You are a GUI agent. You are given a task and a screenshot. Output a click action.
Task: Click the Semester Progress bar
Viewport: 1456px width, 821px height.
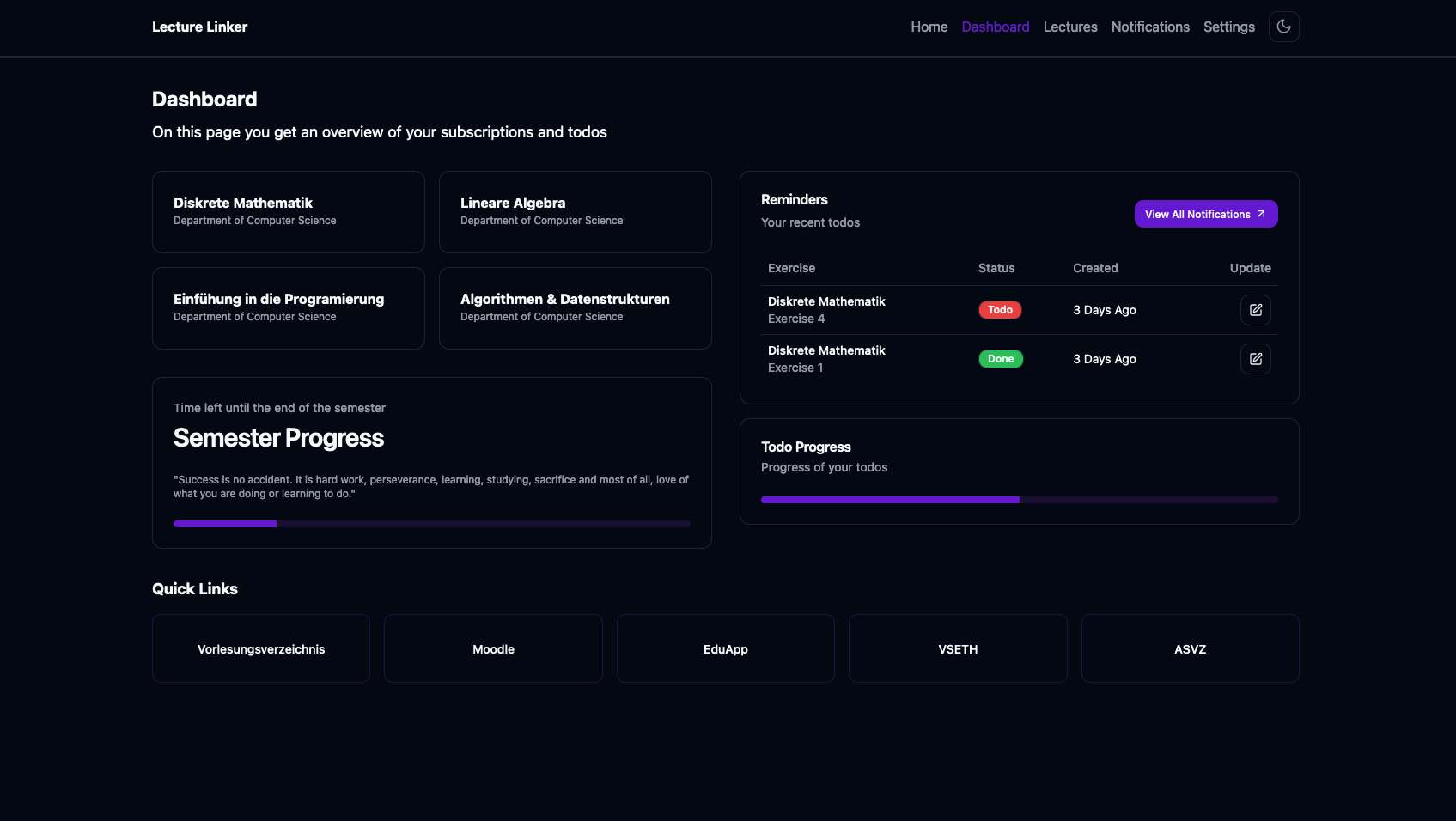point(431,524)
